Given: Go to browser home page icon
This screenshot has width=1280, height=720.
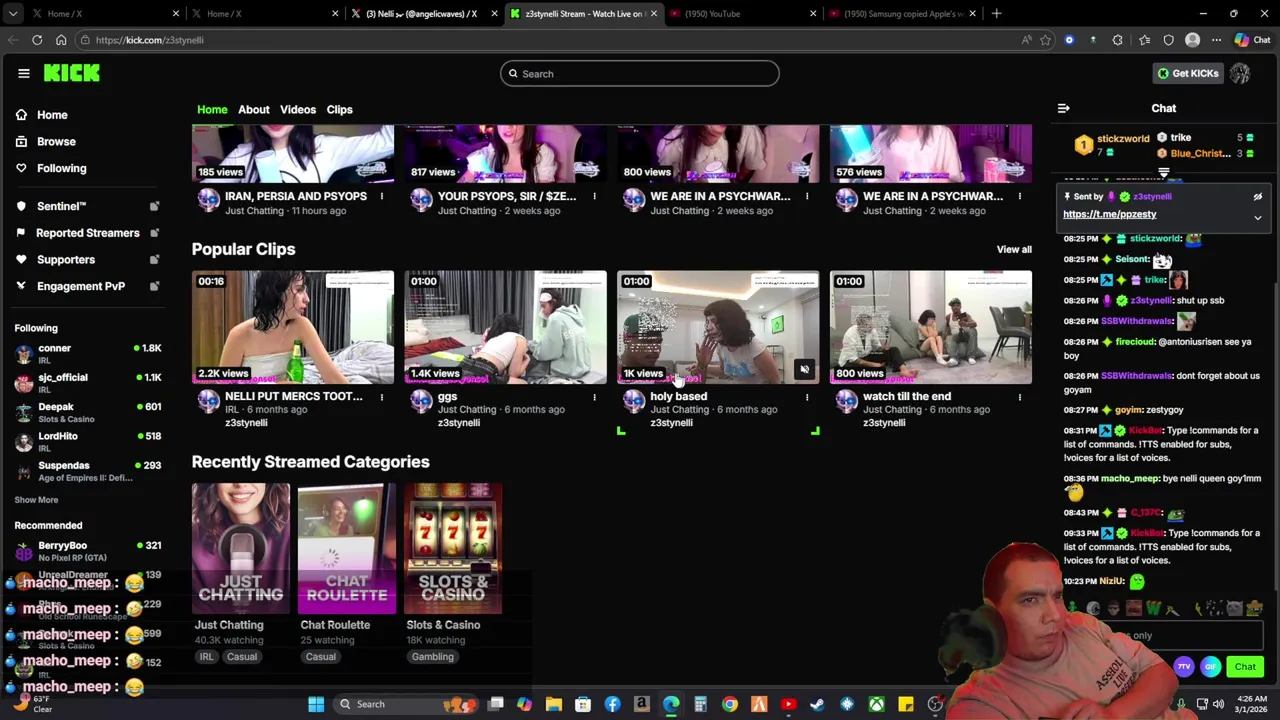Looking at the screenshot, I should 61,40.
